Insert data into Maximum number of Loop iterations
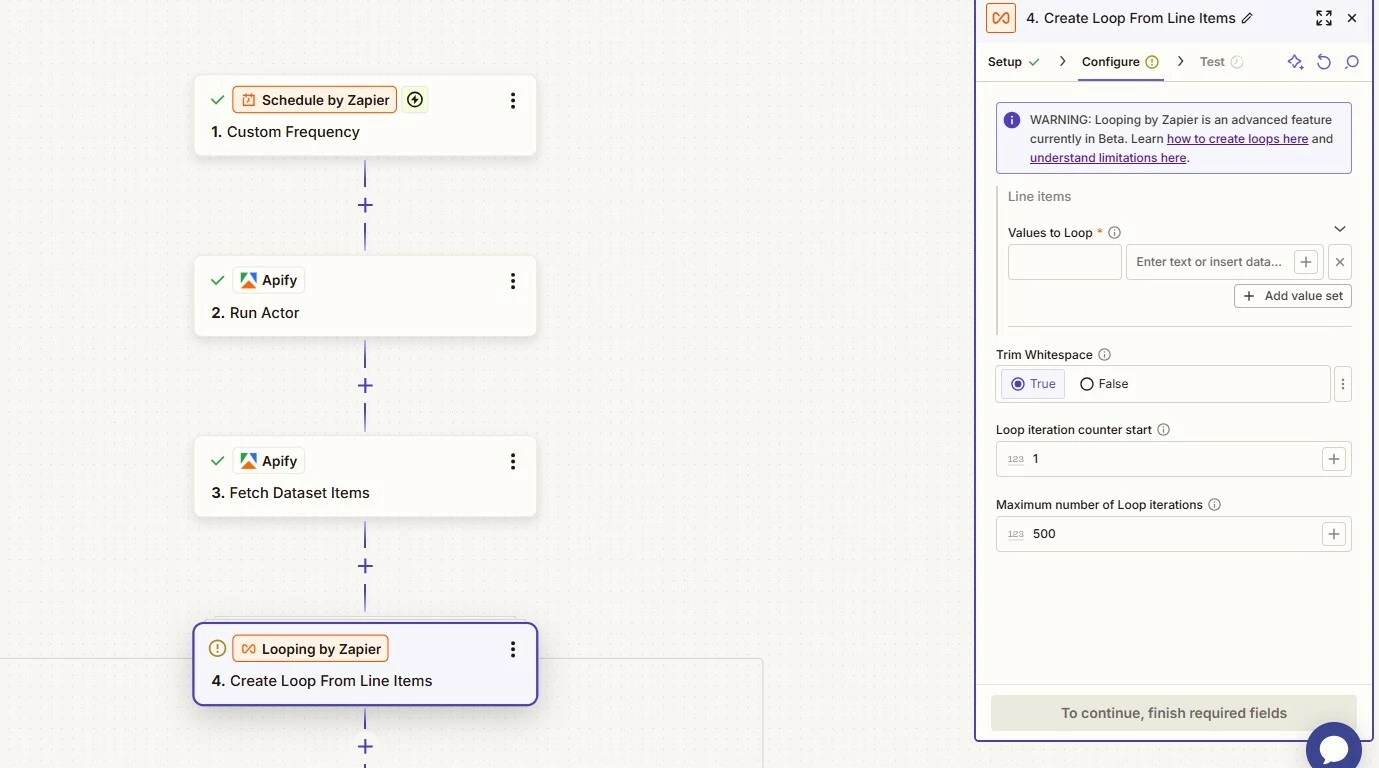 tap(1334, 534)
